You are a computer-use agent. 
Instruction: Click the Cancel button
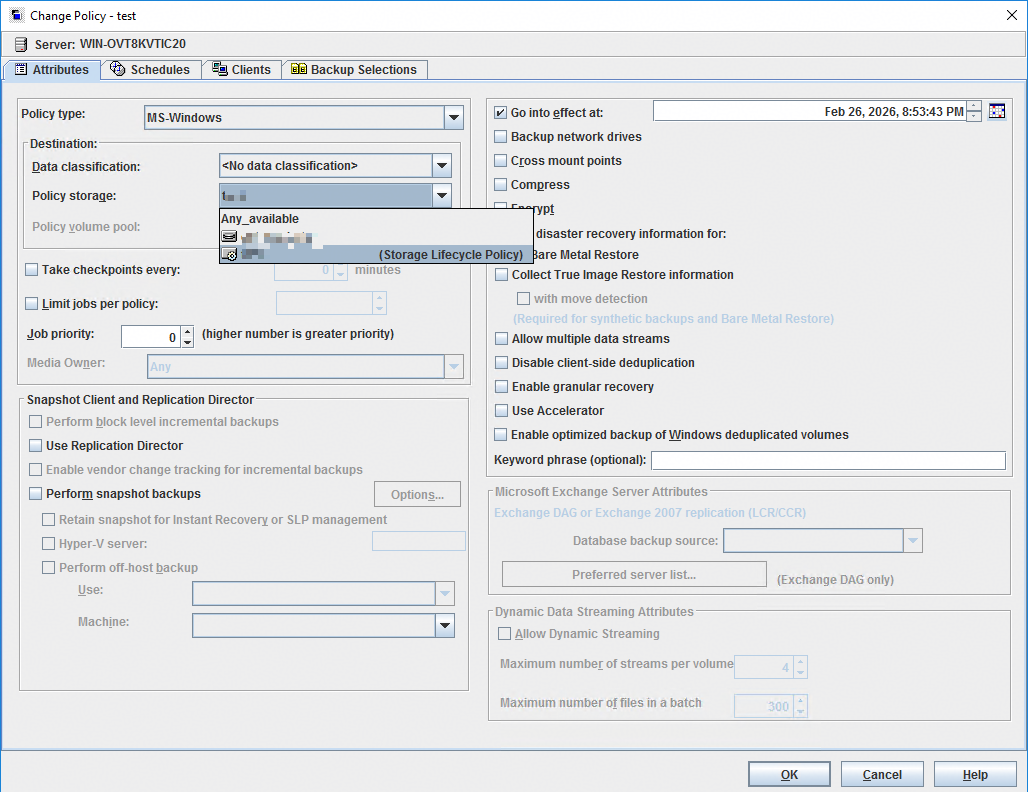881,774
